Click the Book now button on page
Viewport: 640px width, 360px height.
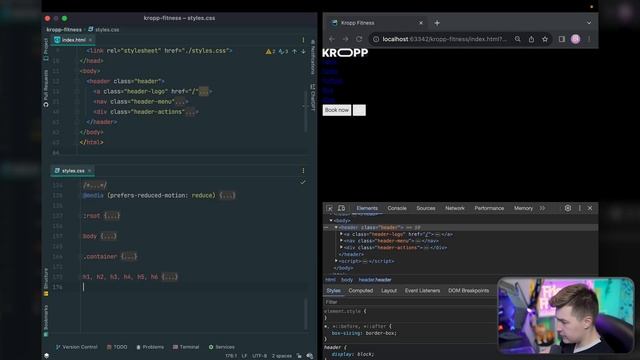(337, 110)
